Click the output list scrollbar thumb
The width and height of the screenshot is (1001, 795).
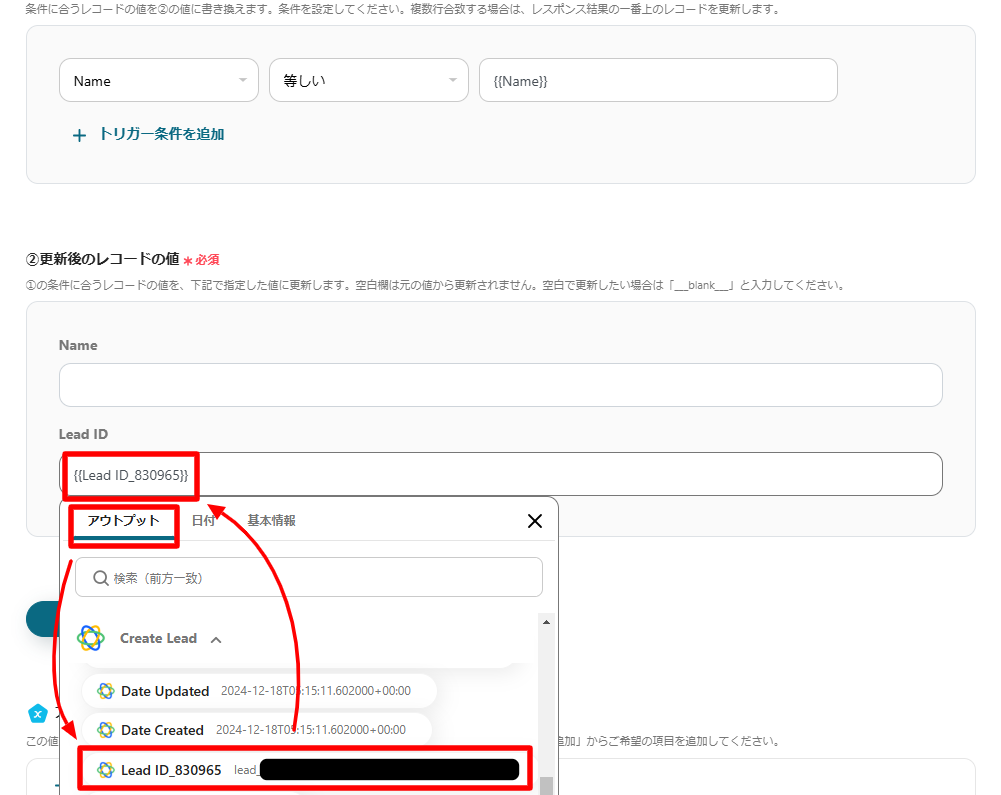click(546, 786)
